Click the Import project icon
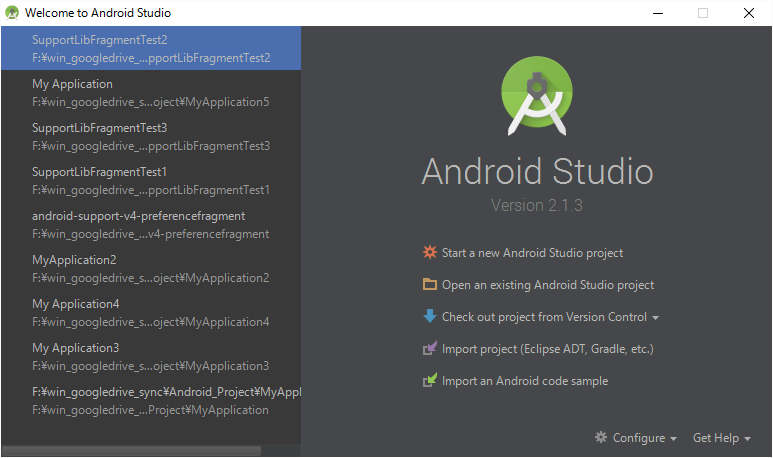The height and width of the screenshot is (458, 773). [430, 349]
